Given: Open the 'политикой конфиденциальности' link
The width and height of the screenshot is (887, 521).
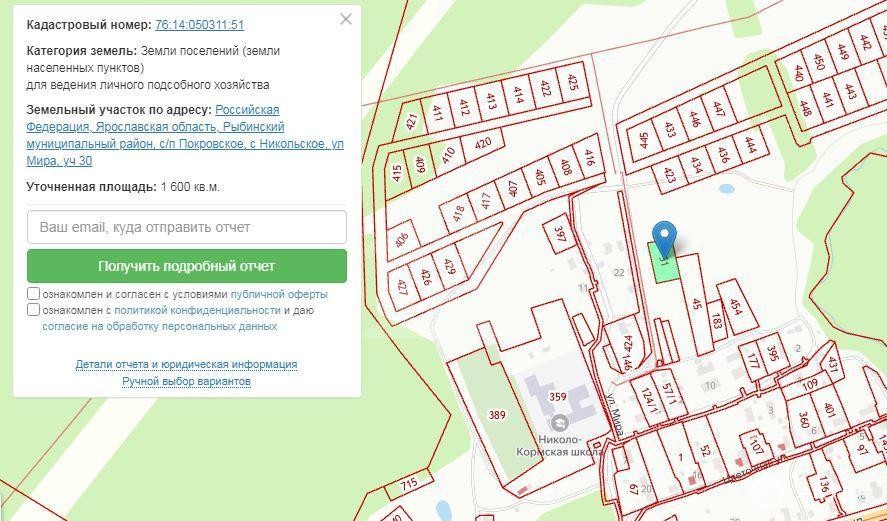Looking at the screenshot, I should point(197,311).
